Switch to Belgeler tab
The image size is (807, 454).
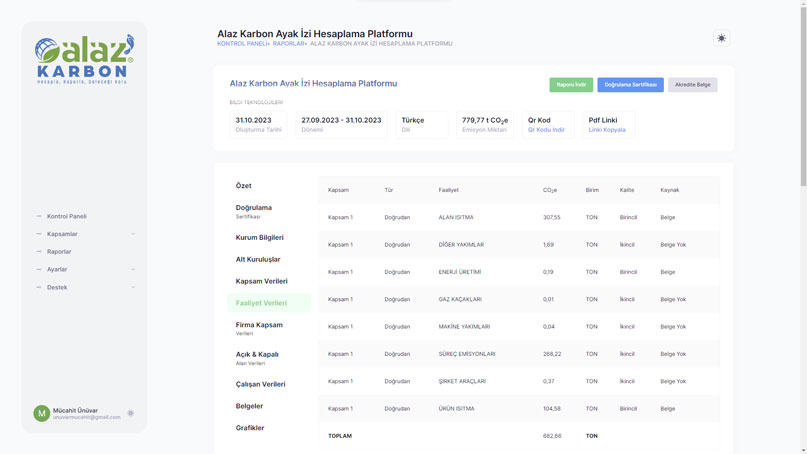coord(249,406)
